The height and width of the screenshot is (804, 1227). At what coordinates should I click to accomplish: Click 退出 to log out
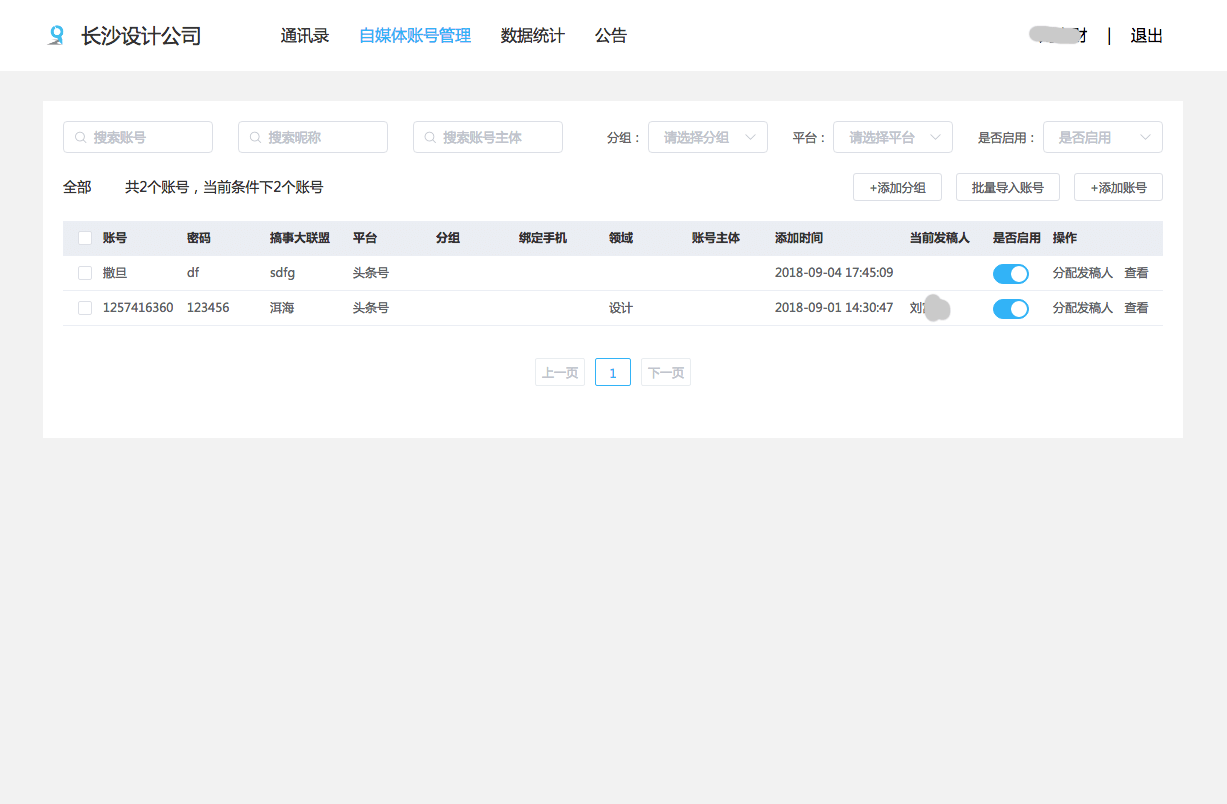click(x=1146, y=36)
